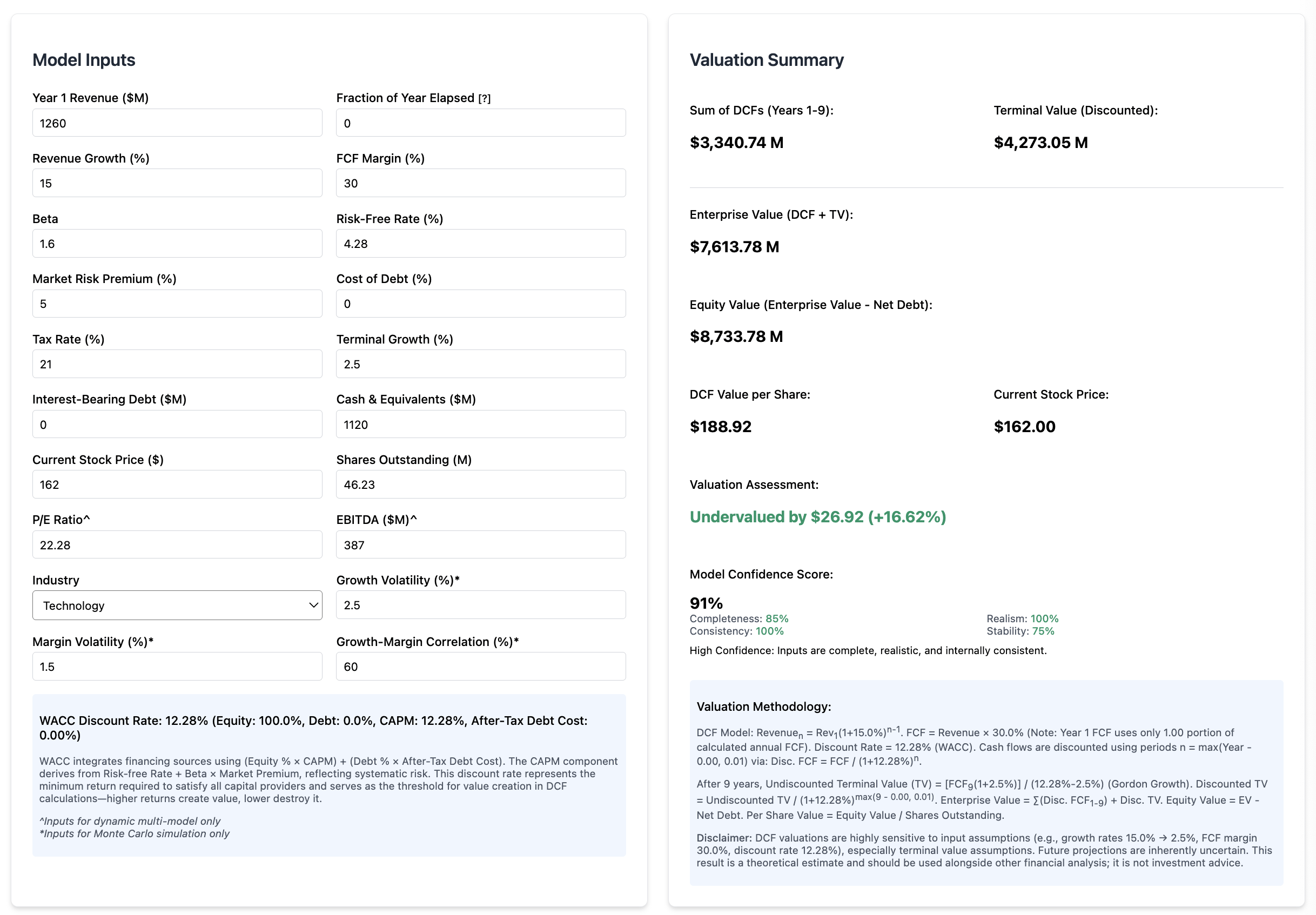Click the Growth Volatility field
The height and width of the screenshot is (915, 1316).
point(480,604)
